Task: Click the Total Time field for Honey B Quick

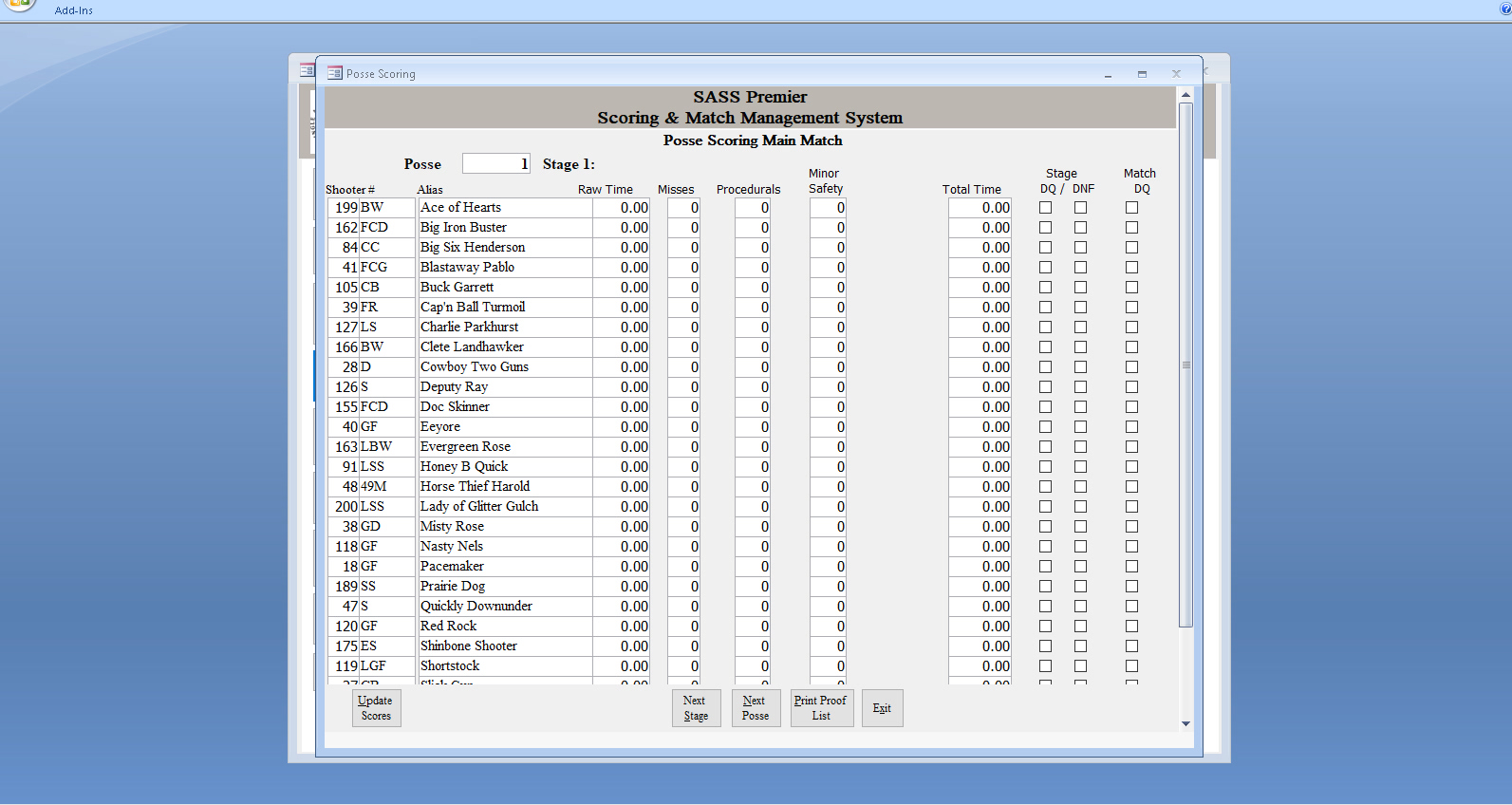Action: pos(980,467)
